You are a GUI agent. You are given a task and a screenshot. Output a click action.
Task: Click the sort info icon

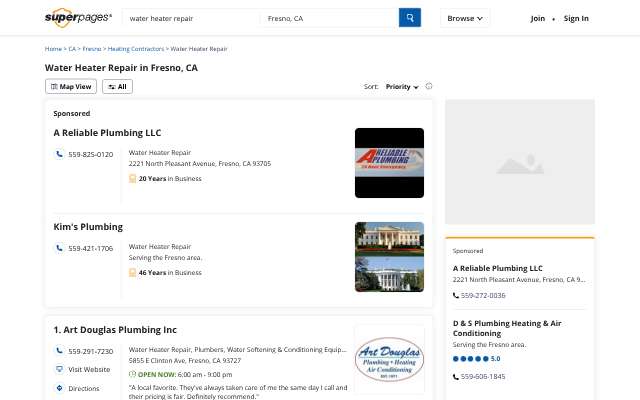pos(429,86)
